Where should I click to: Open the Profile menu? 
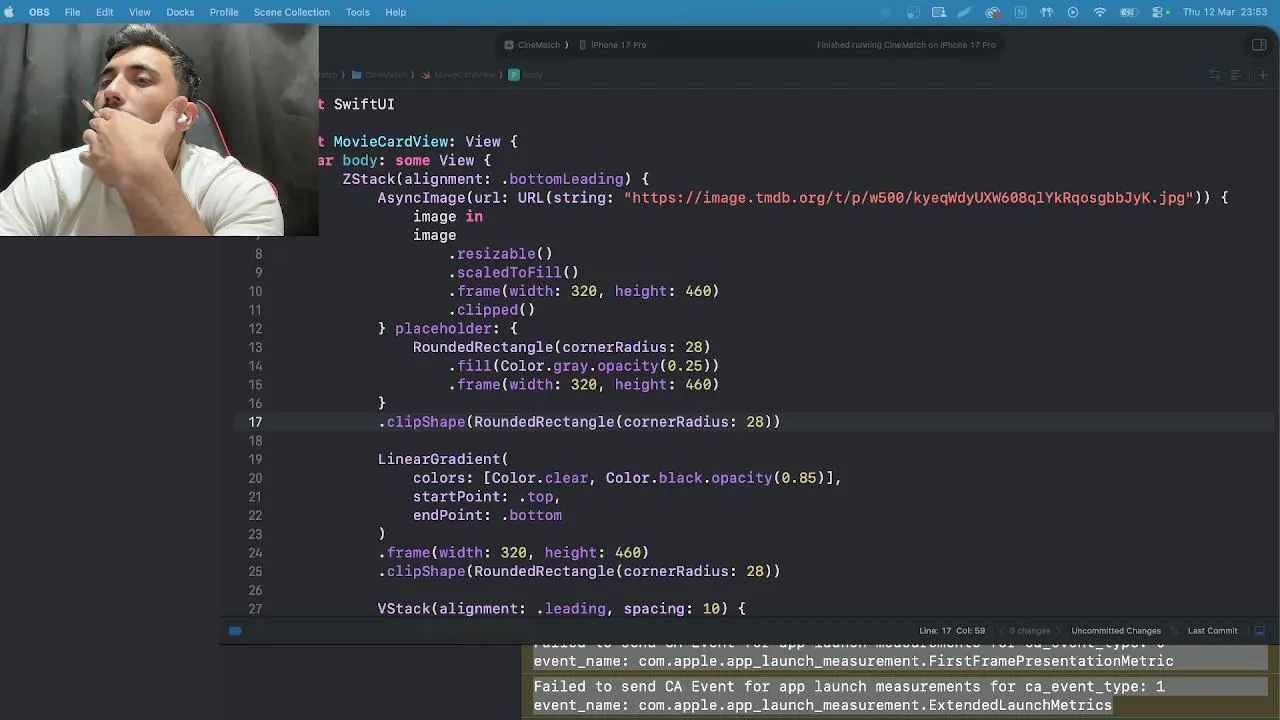point(224,12)
